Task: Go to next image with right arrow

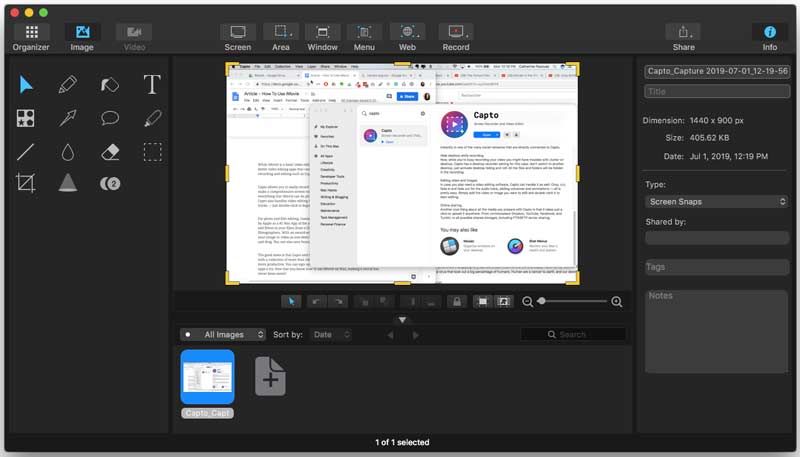Action: tap(416, 335)
